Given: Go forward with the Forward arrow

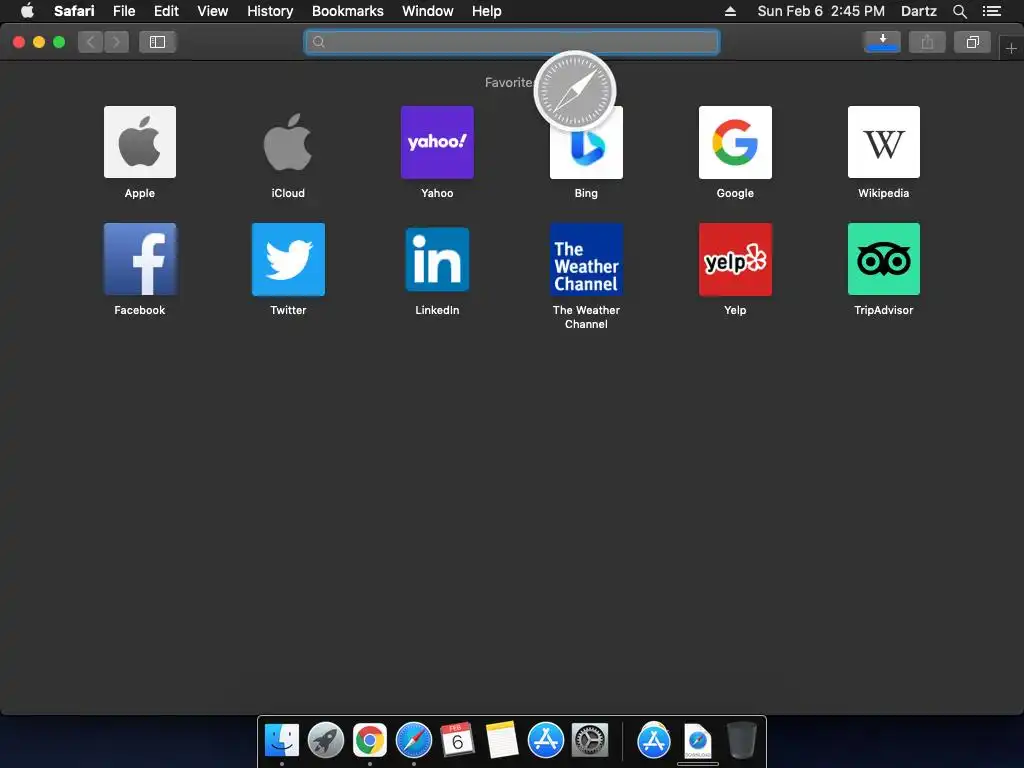Looking at the screenshot, I should pos(116,42).
